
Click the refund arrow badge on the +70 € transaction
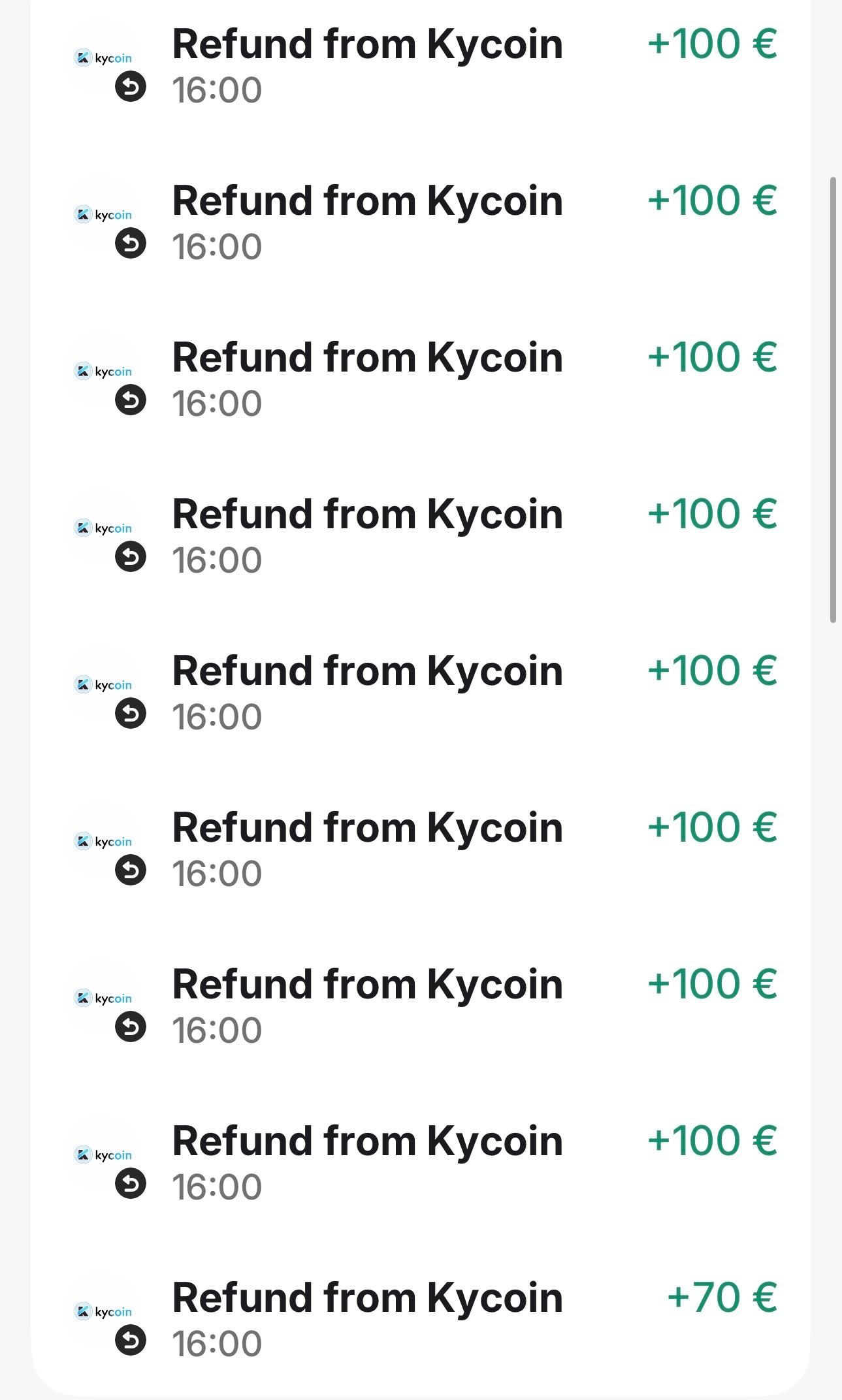point(131,1341)
